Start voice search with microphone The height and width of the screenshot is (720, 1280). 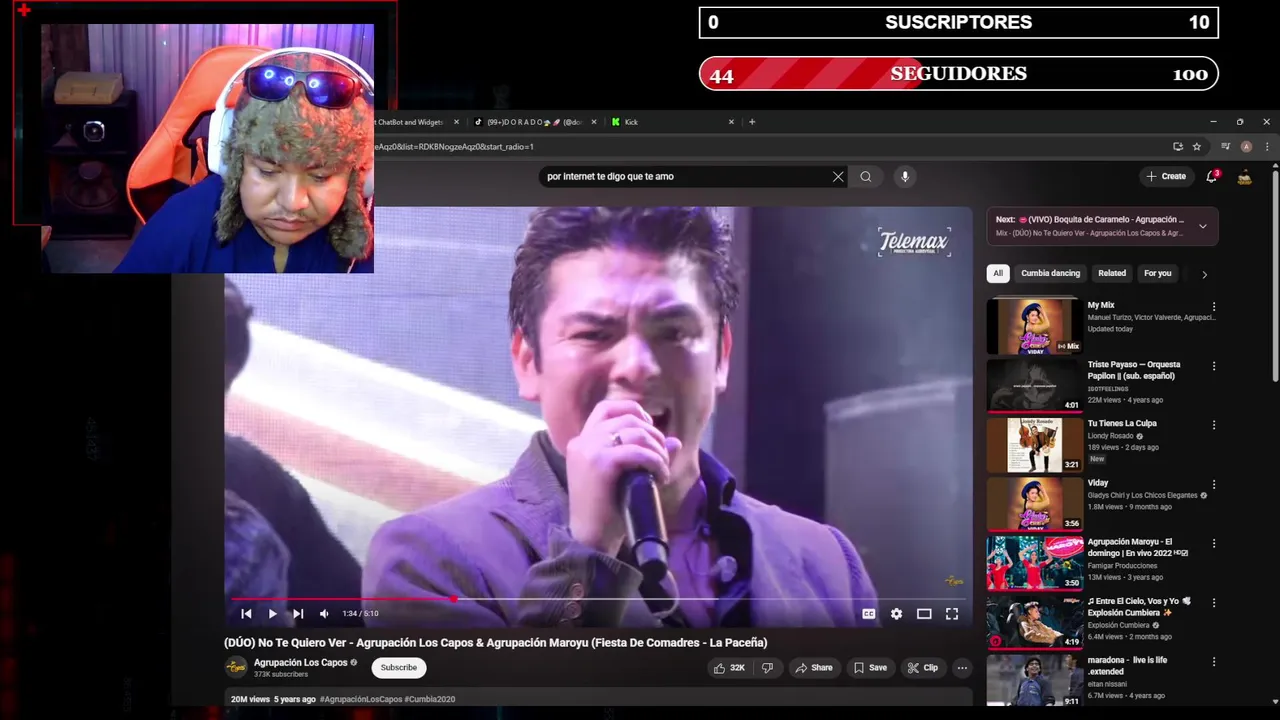(x=905, y=177)
